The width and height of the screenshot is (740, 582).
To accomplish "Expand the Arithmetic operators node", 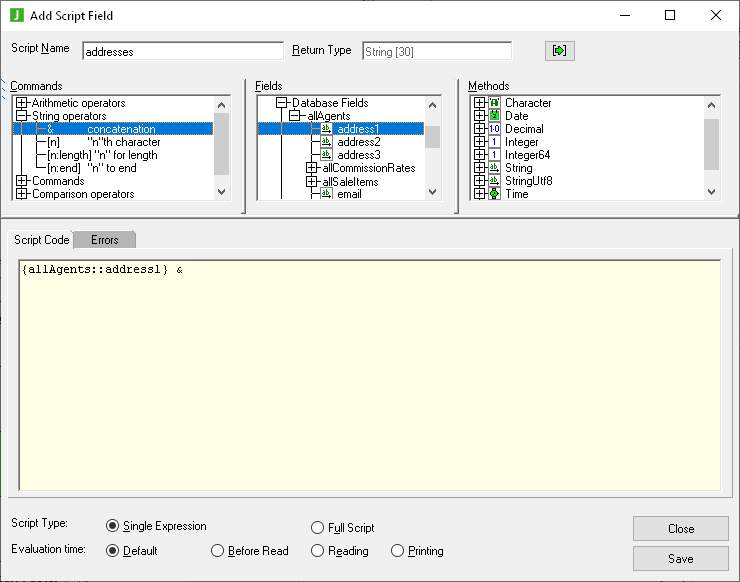I will tap(22, 103).
